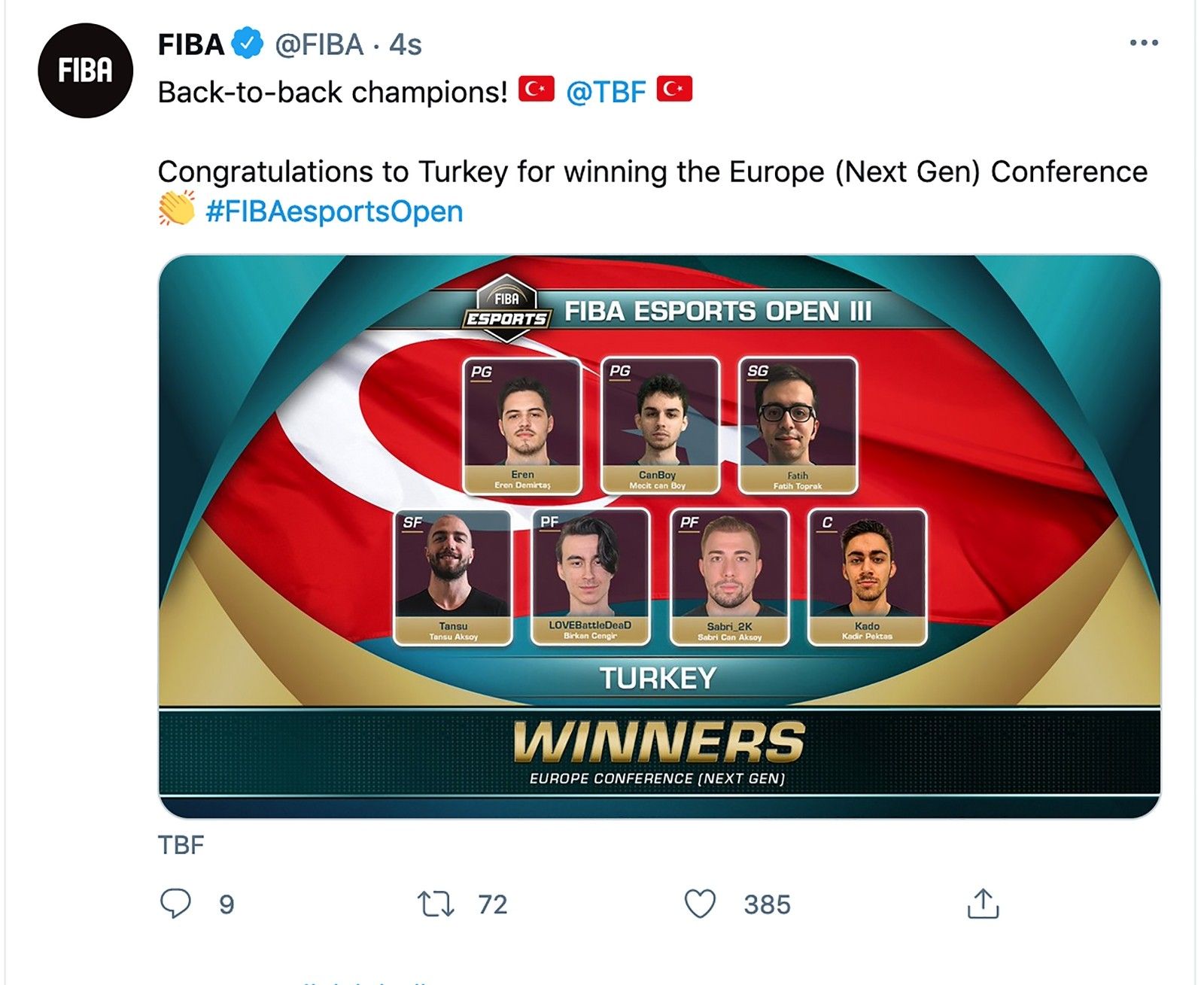Click the clapping hands emoji
This screenshot has width=1204, height=985.
177,209
